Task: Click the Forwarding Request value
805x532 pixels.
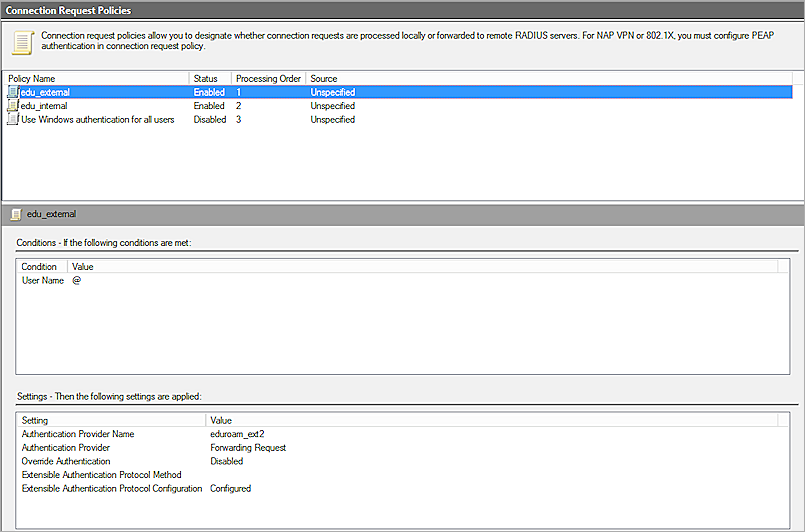Action: click(x=248, y=448)
